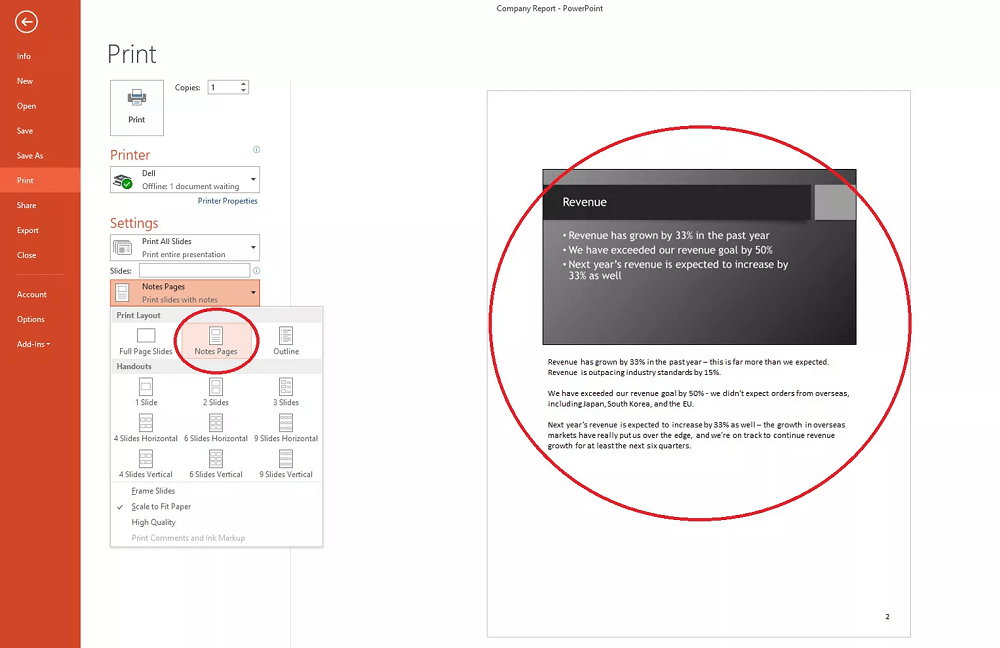This screenshot has width=1000, height=648.
Task: Click the large Print button
Action: [136, 107]
